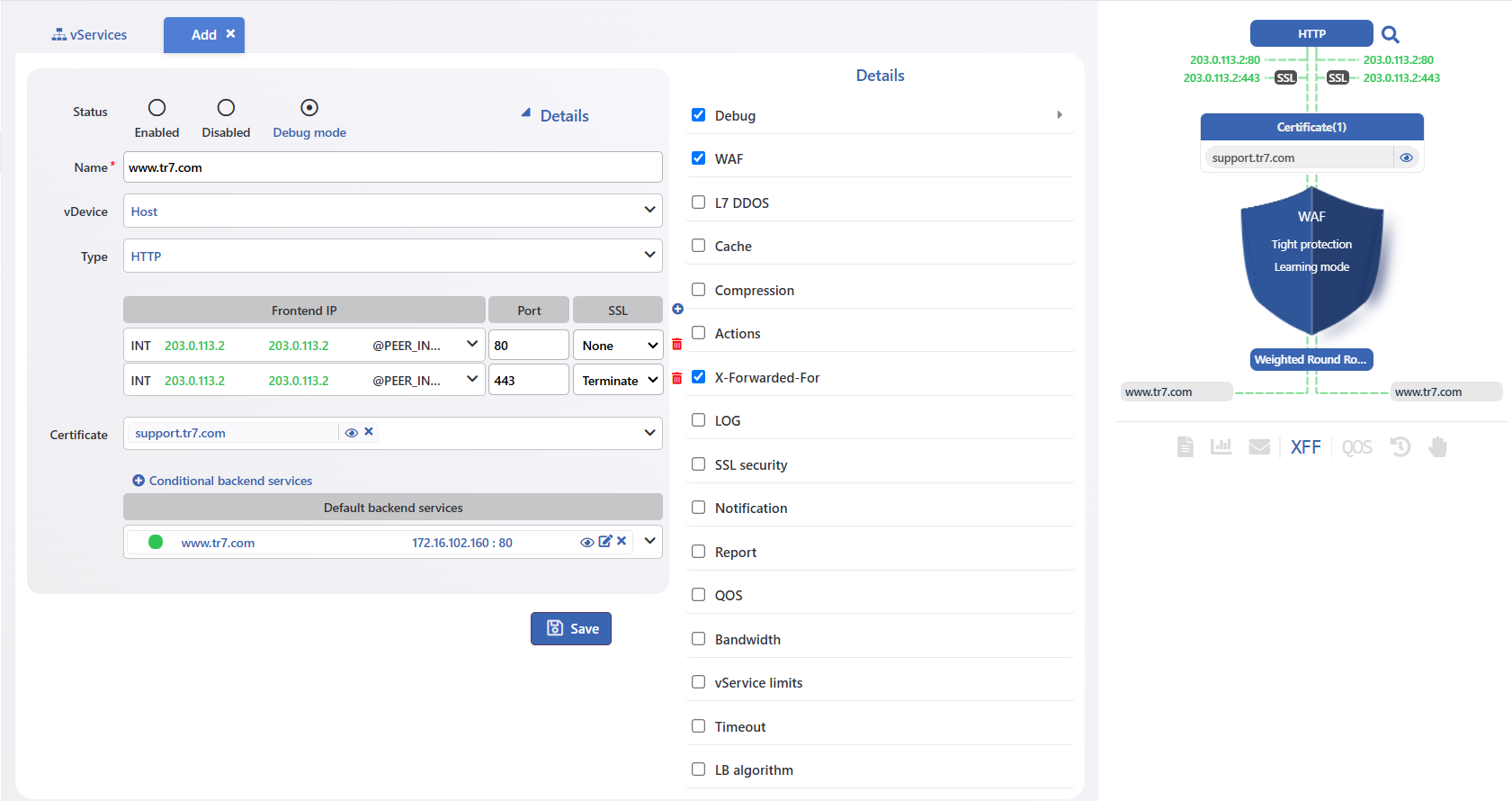Enable the QOS checkbox
The image size is (1512, 801).
click(x=698, y=594)
